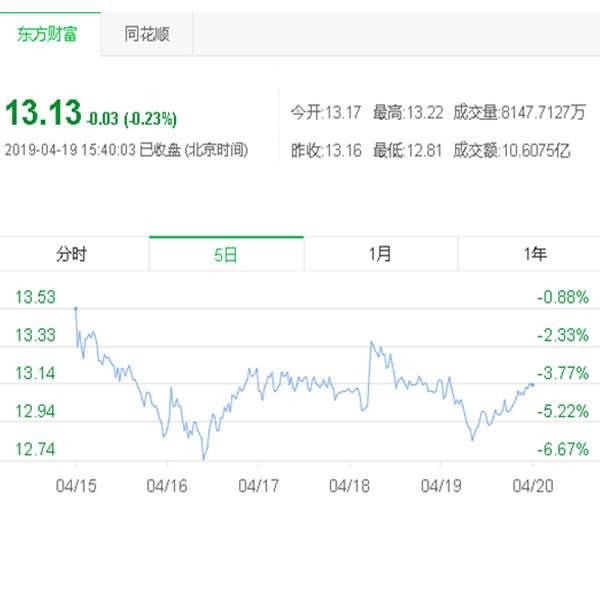Click the 今开 13.17 opening price

(x=326, y=113)
